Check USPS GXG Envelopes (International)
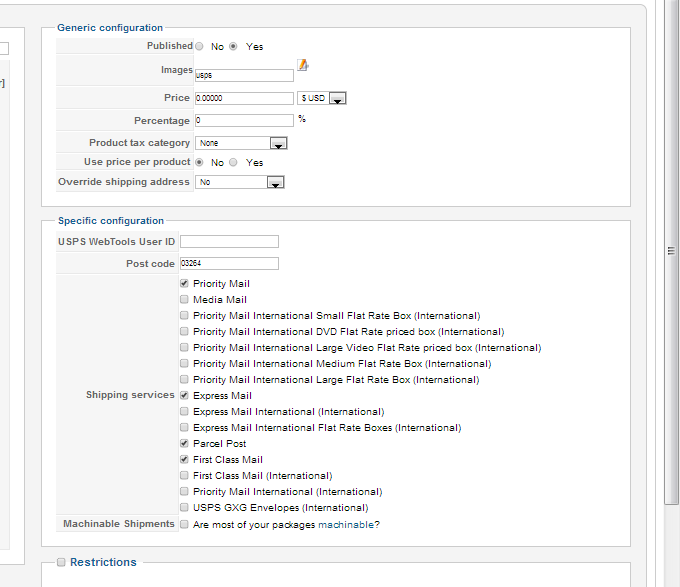Screen dimensions: 680x587 click(x=184, y=508)
